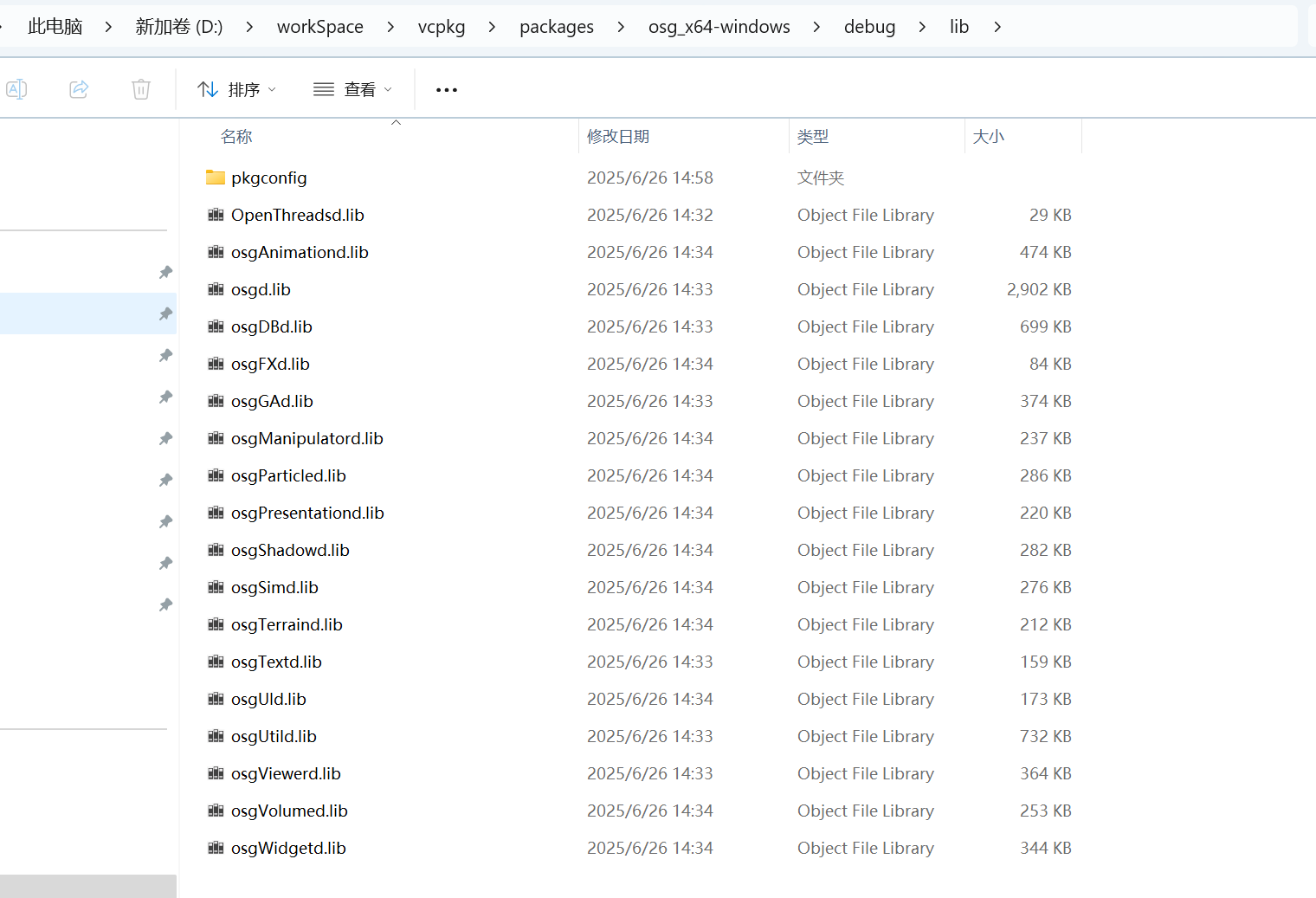Expand chevron after 此电脑 breadcrumb
This screenshot has width=1316, height=898.
coord(108,27)
